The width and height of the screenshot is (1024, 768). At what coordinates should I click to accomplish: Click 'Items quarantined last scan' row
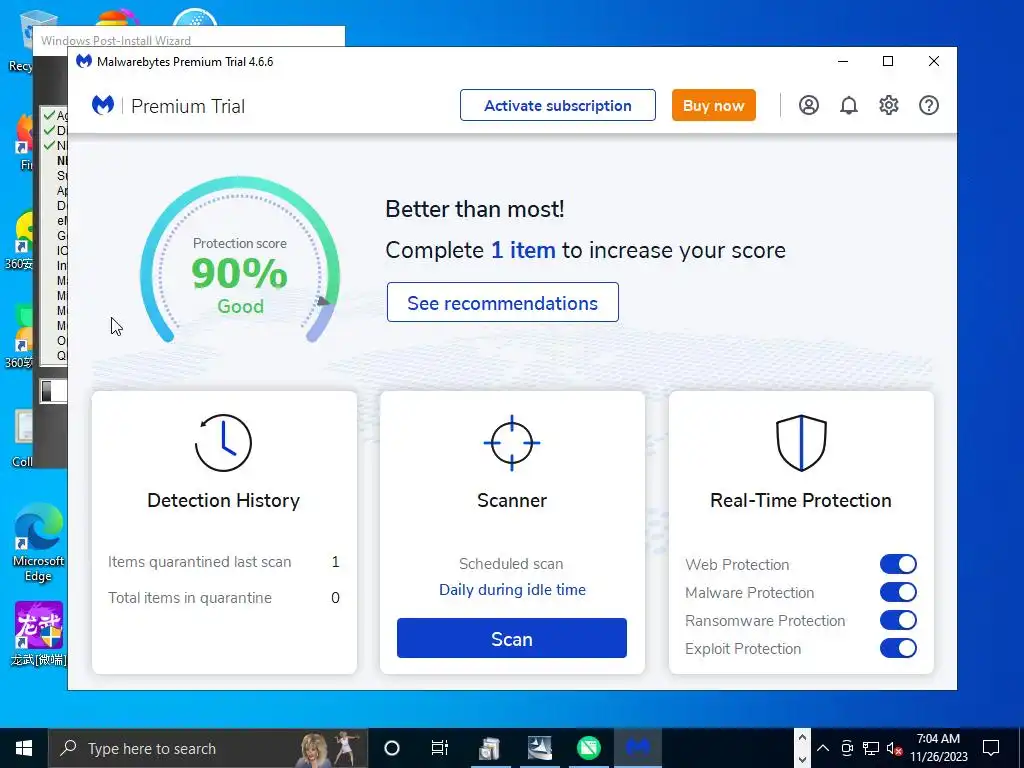(224, 562)
